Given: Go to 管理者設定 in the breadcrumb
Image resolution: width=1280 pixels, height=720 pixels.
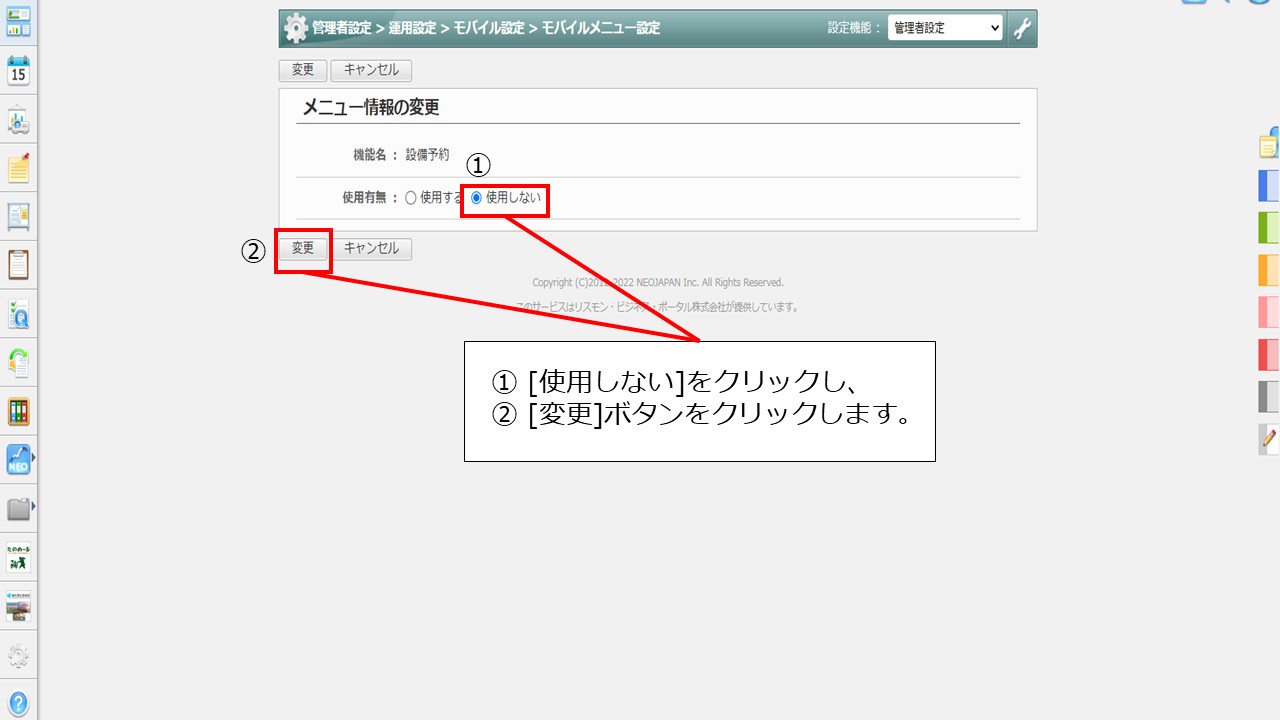Looking at the screenshot, I should [341, 28].
